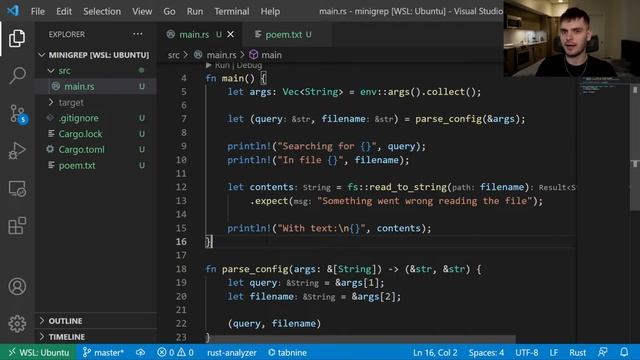This screenshot has height=360, width=640.
Task: Click the EXPLORER panel title
Action: tap(67, 34)
